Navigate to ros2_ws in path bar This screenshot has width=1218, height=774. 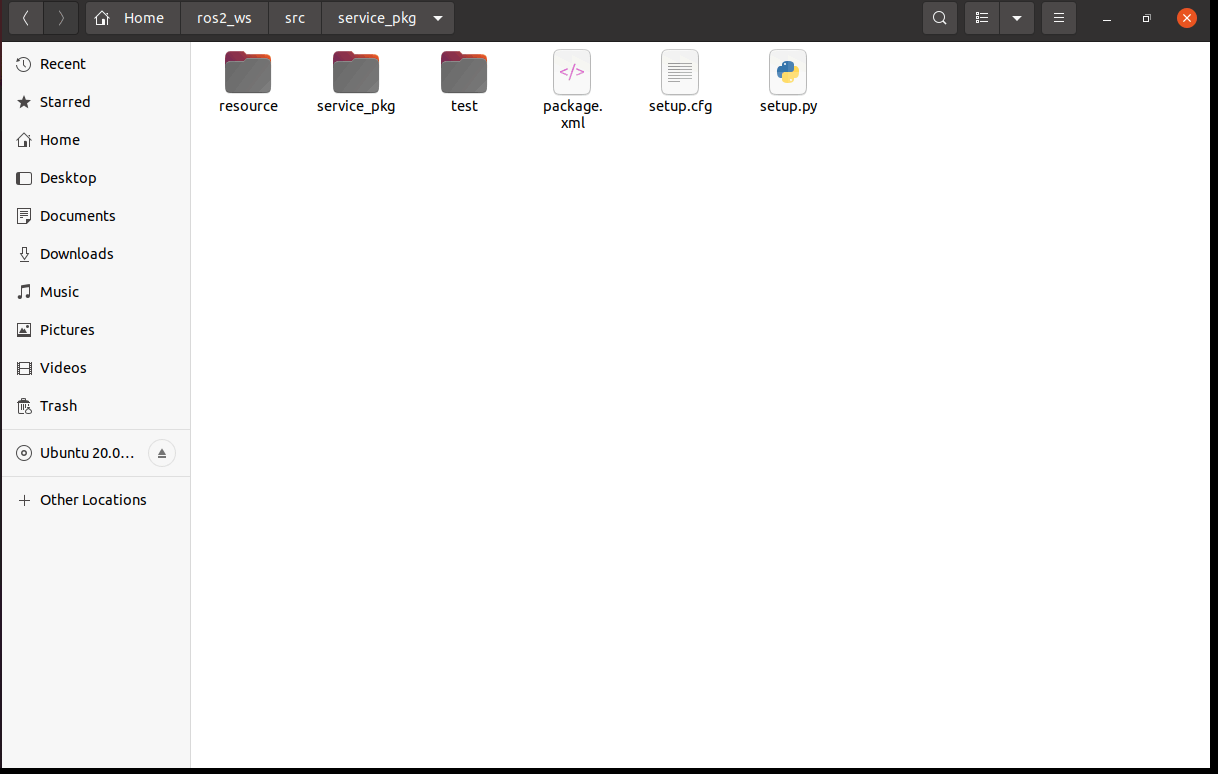pyautogui.click(x=224, y=18)
